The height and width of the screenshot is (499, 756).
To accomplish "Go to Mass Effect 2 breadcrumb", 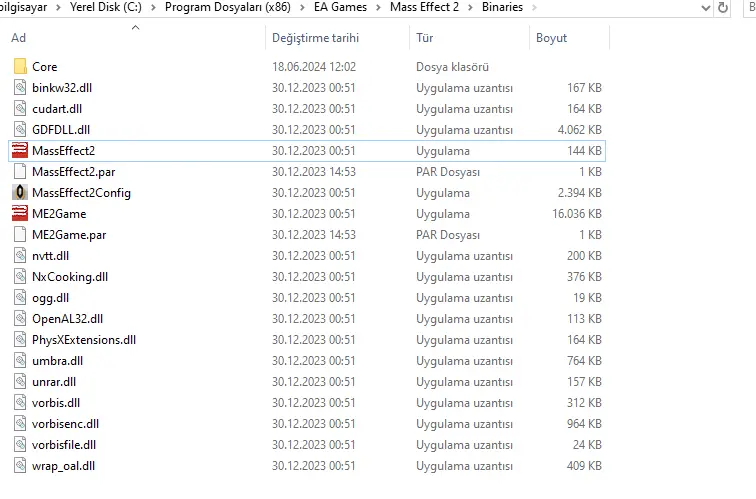I will 424,7.
